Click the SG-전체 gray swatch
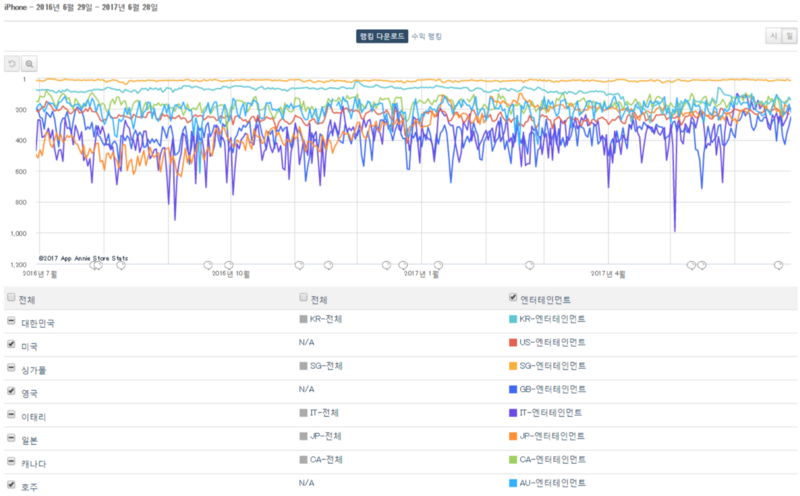 click(304, 366)
